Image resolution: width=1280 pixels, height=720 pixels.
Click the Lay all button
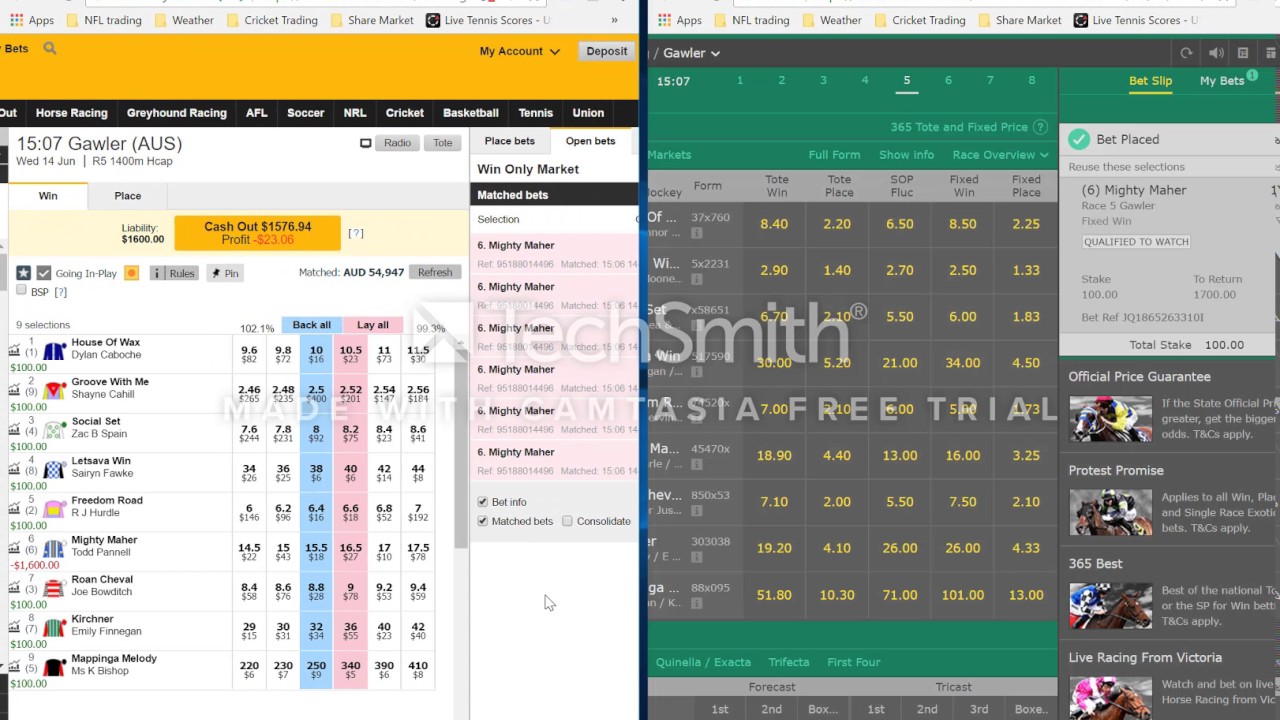[x=373, y=325]
